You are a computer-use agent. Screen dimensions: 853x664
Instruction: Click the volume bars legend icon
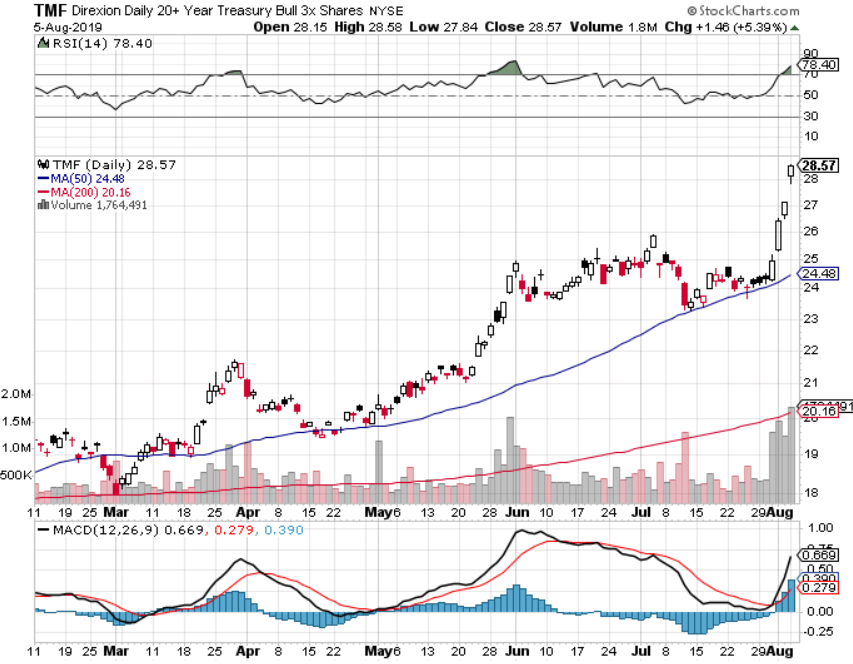[43, 205]
